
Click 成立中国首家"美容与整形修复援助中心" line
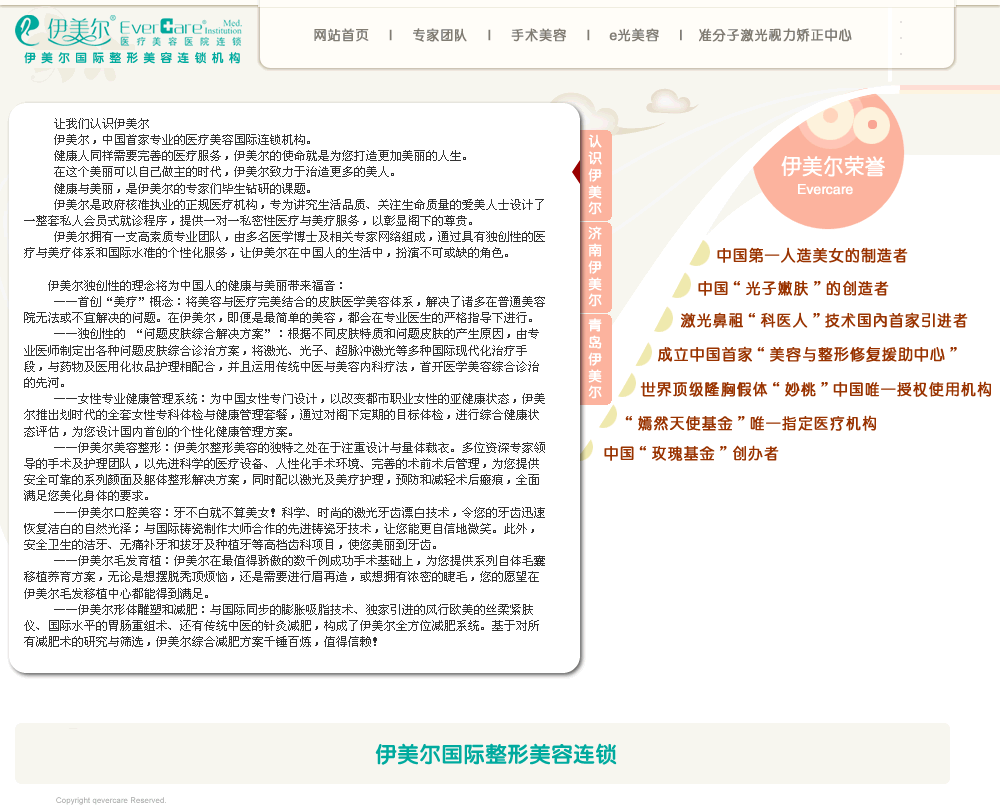(807, 354)
